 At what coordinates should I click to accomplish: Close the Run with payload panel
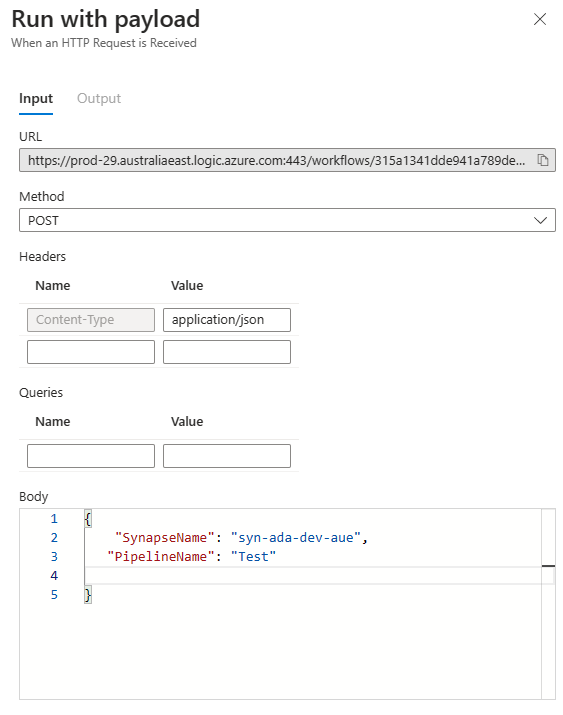coord(540,19)
